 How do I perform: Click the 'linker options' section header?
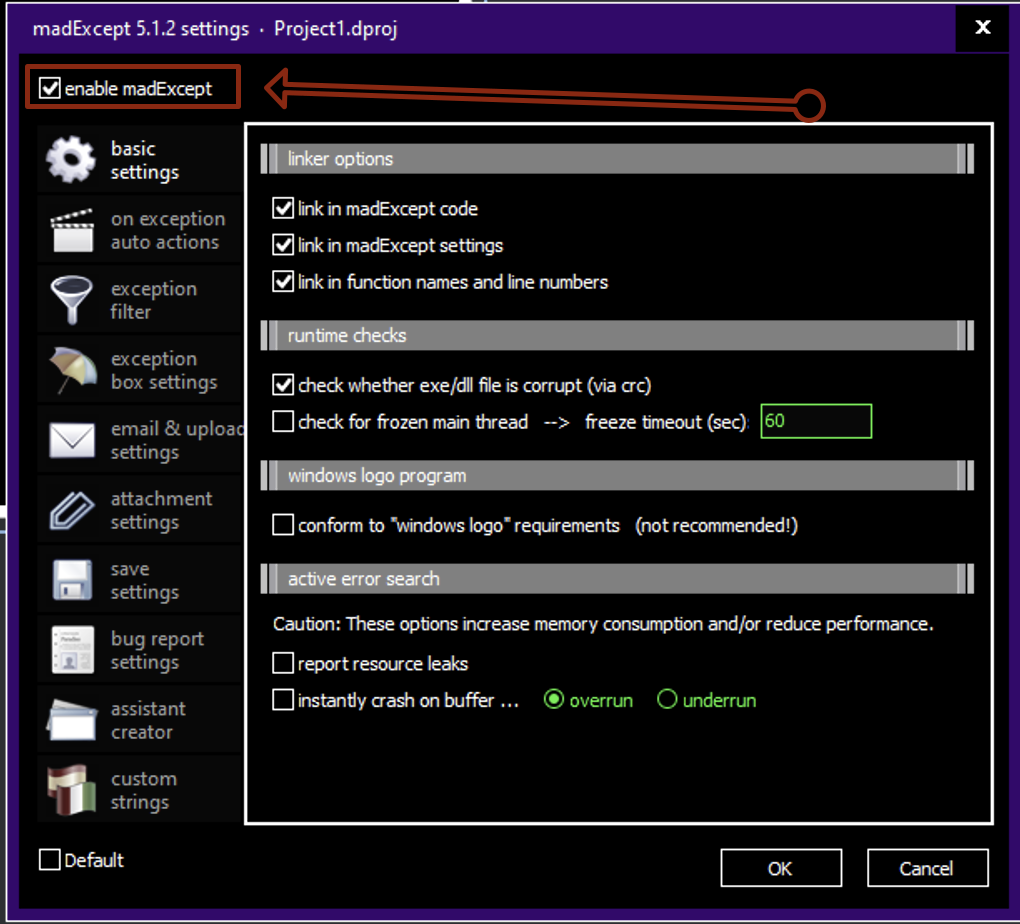[x=617, y=159]
